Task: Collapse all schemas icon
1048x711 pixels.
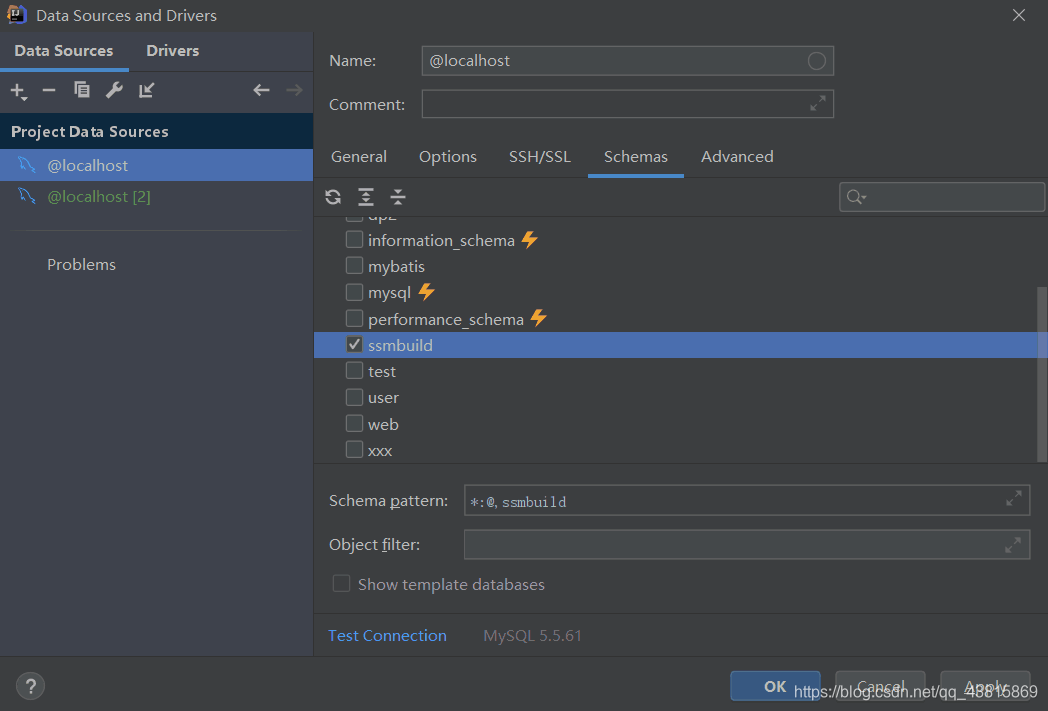Action: [x=398, y=197]
